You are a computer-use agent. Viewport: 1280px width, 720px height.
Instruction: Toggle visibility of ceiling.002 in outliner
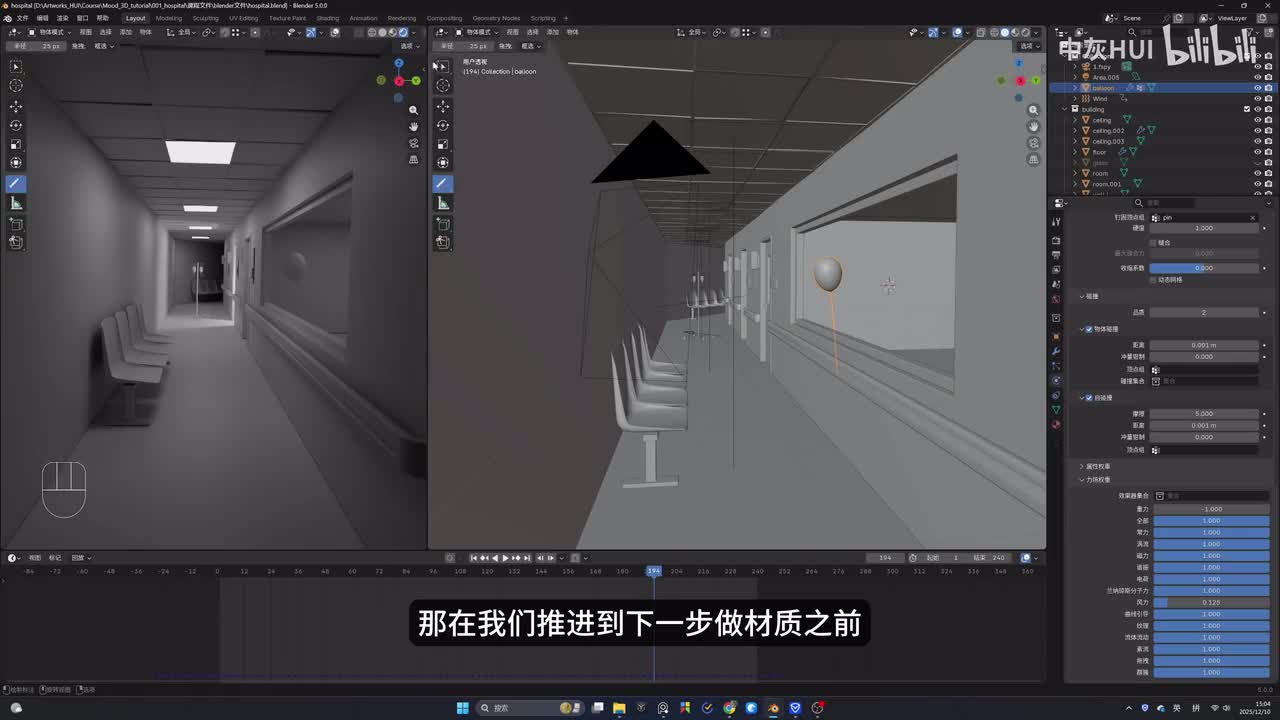tap(1257, 130)
